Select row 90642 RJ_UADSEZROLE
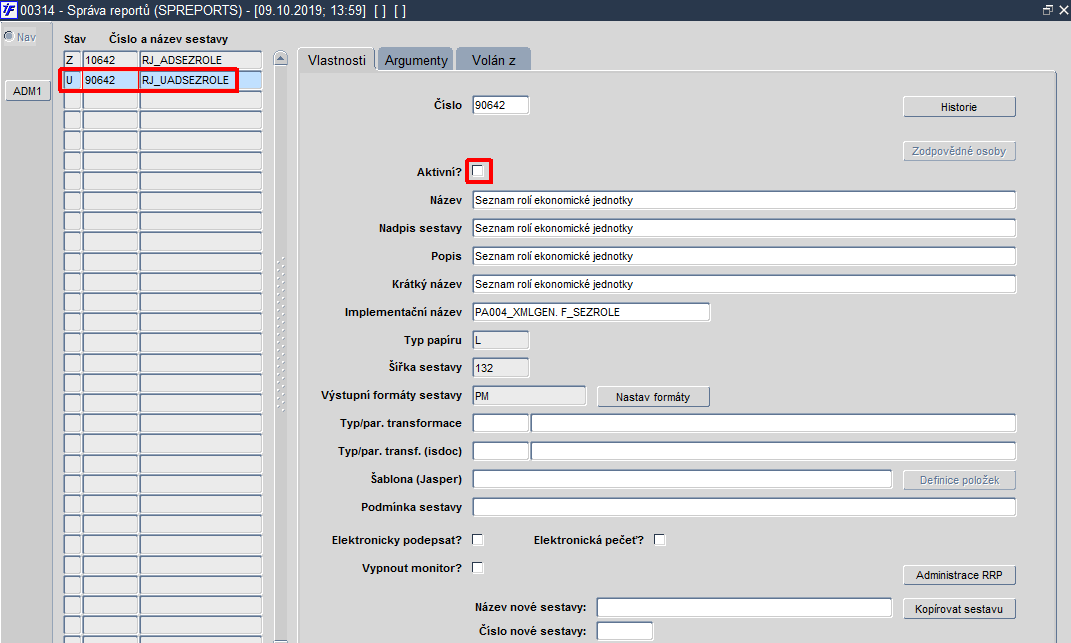This screenshot has width=1071, height=643. (x=163, y=80)
